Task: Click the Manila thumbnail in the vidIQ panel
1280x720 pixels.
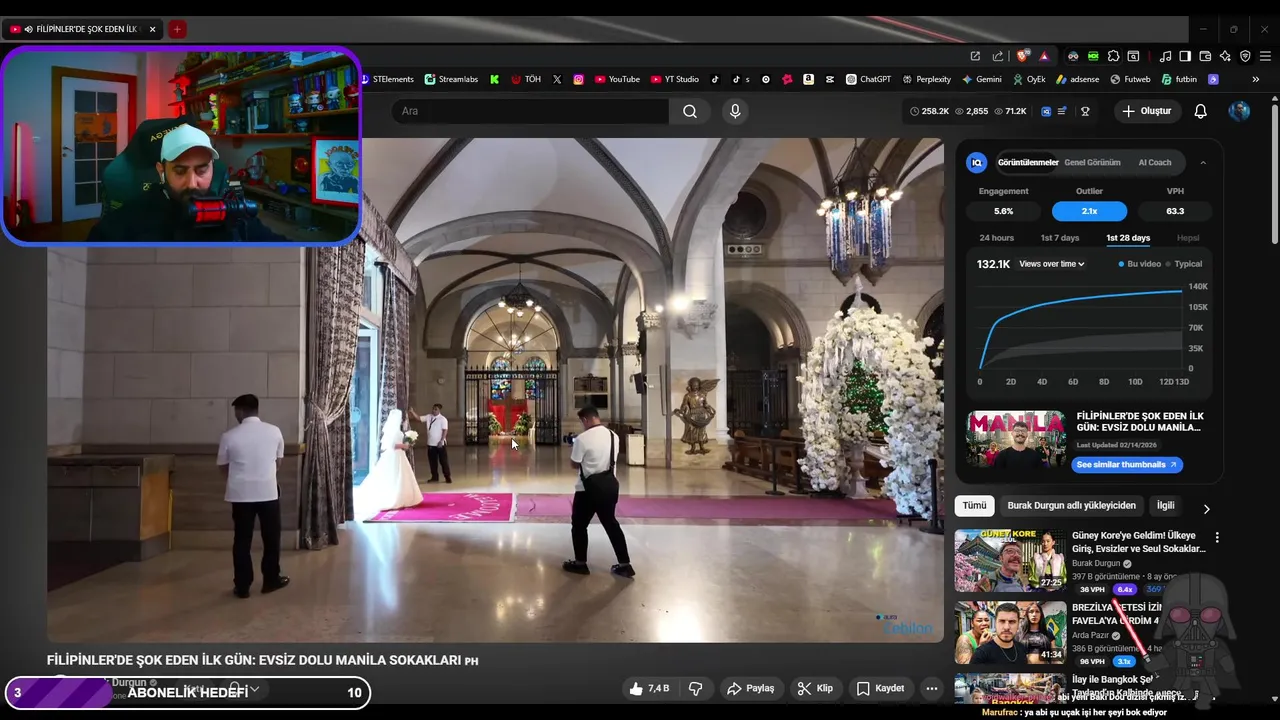Action: (x=1016, y=439)
